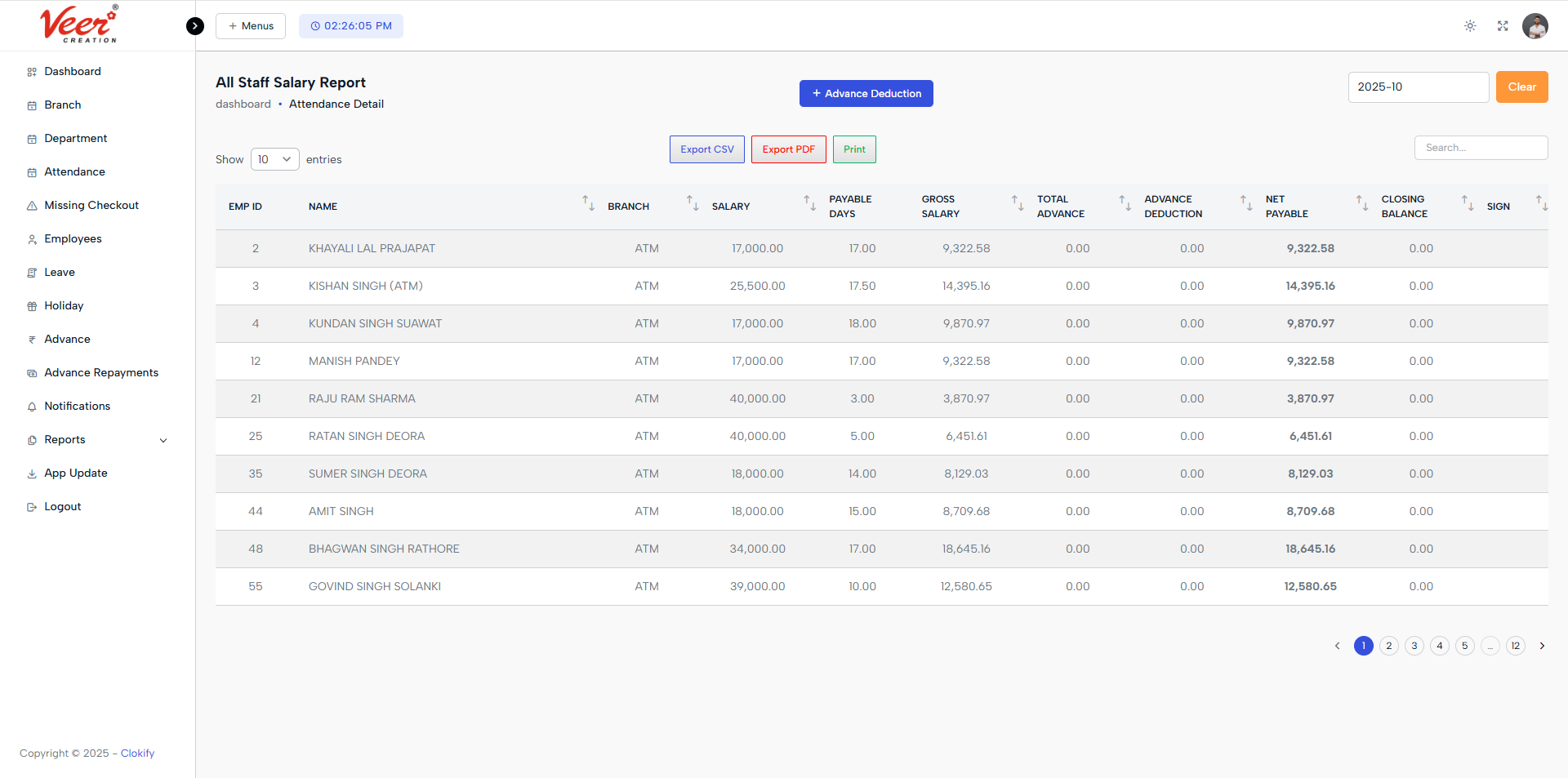Click the Export PDF button
This screenshot has width=1568, height=778.
(x=787, y=149)
